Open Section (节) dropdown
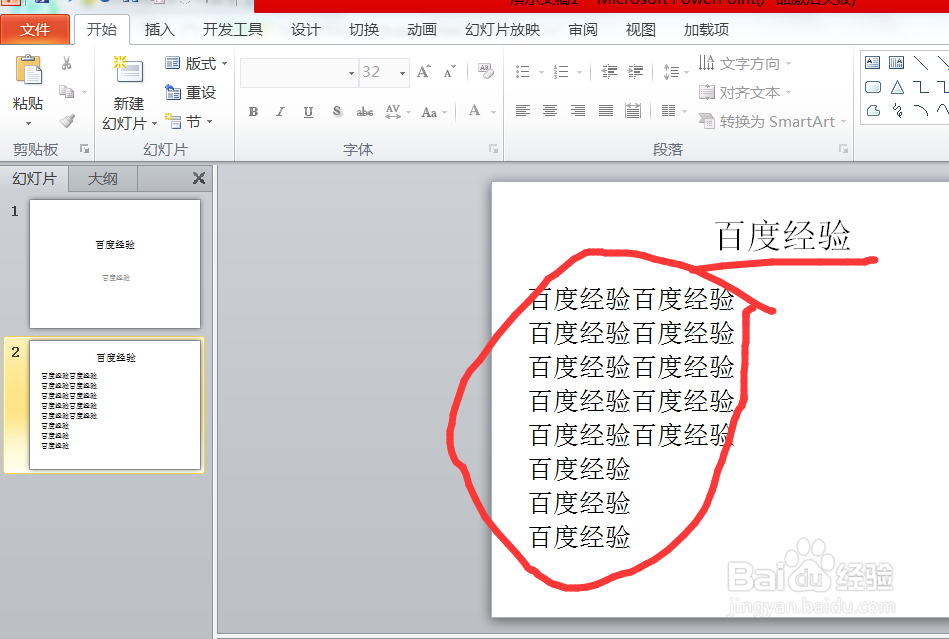Screen dimensions: 949x639 tap(189, 122)
